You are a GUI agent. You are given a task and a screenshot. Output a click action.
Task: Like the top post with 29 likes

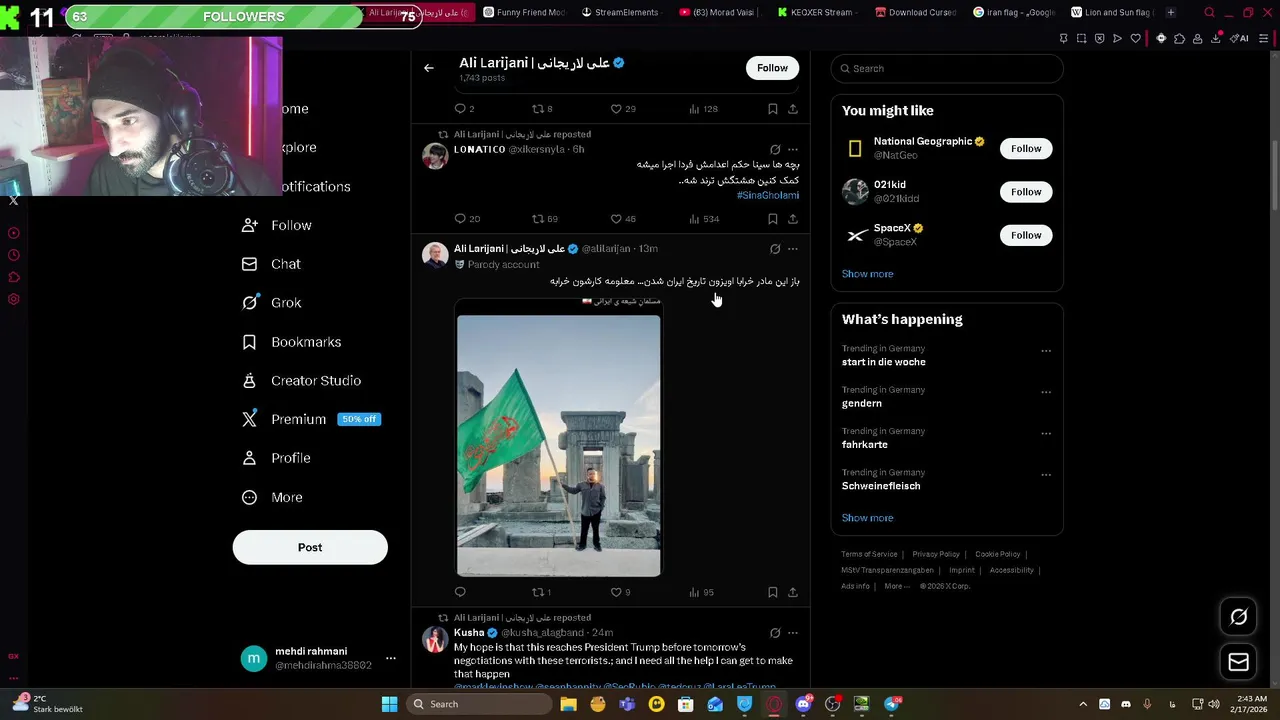click(623, 109)
